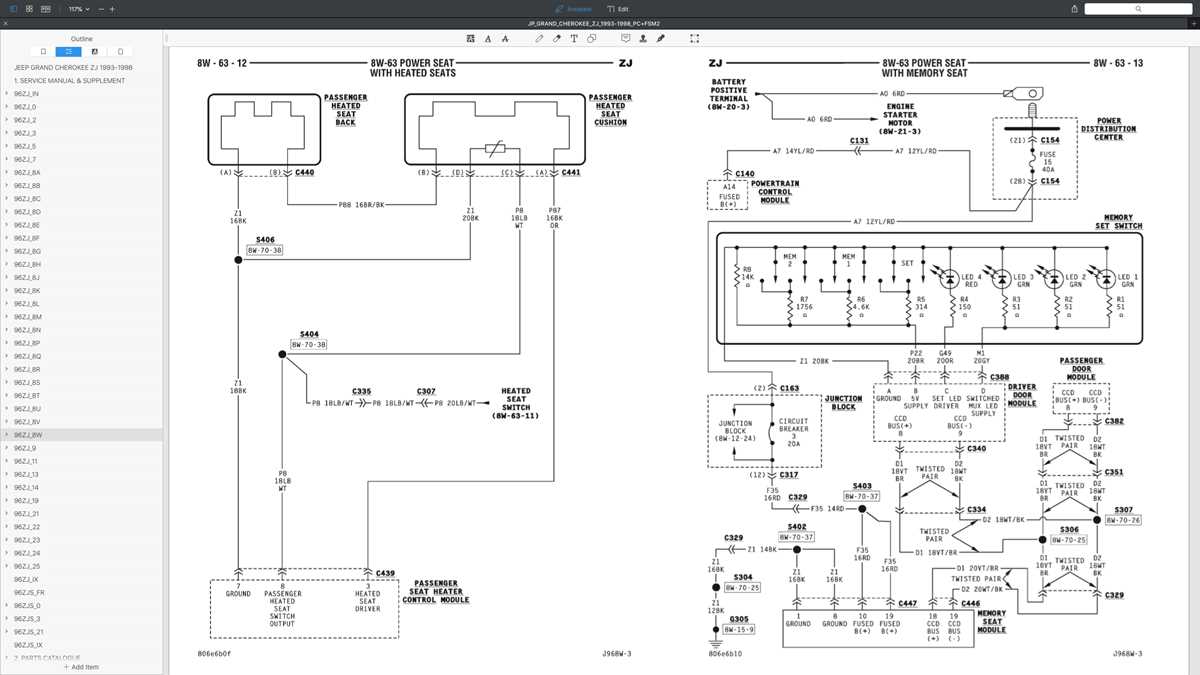Select the content selection marquee tool
The width and height of the screenshot is (1200, 675).
[x=695, y=38]
